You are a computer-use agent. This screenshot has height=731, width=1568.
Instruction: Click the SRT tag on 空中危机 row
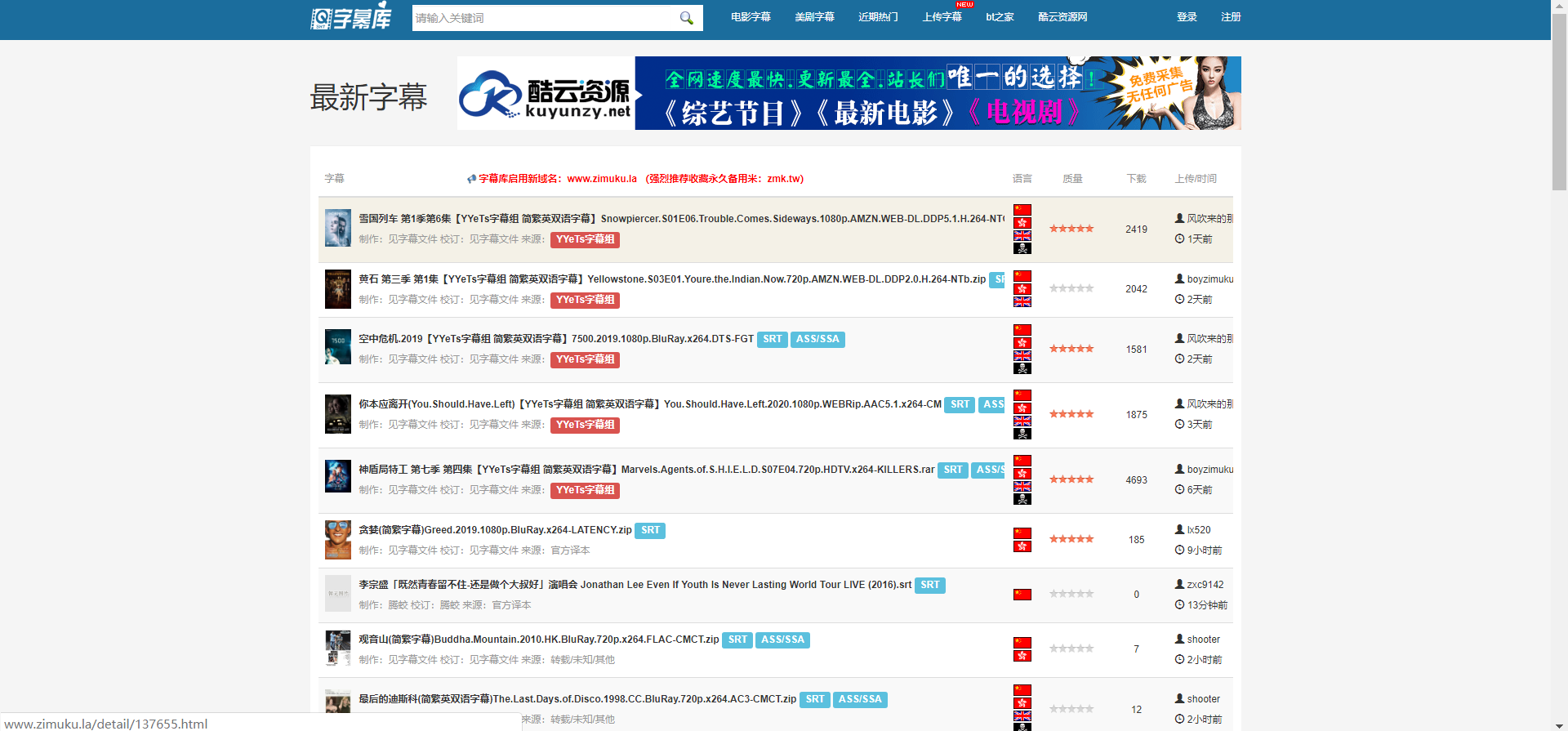(773, 339)
